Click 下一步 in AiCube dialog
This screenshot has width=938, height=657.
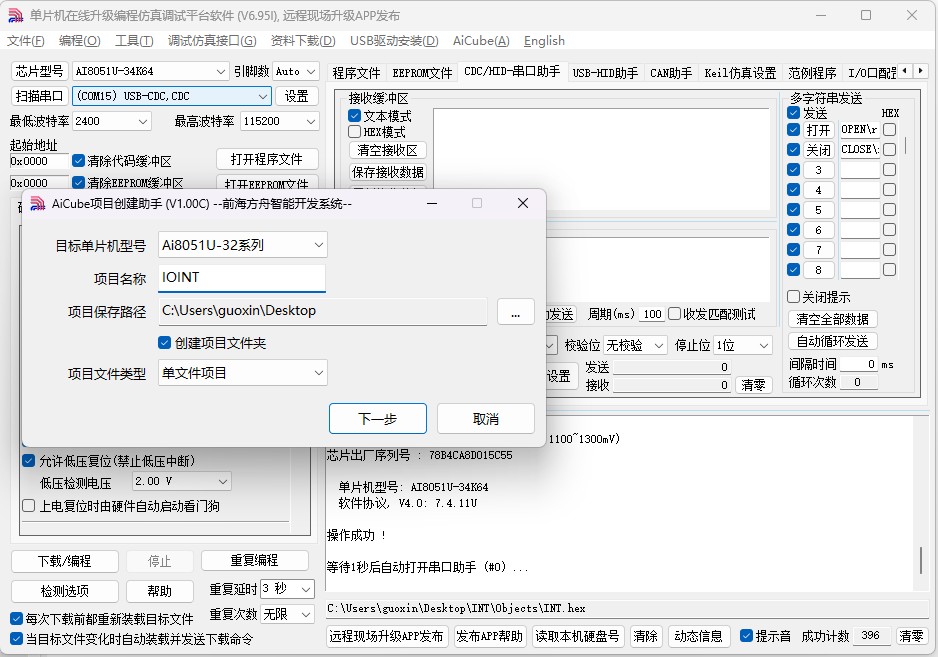click(x=377, y=418)
